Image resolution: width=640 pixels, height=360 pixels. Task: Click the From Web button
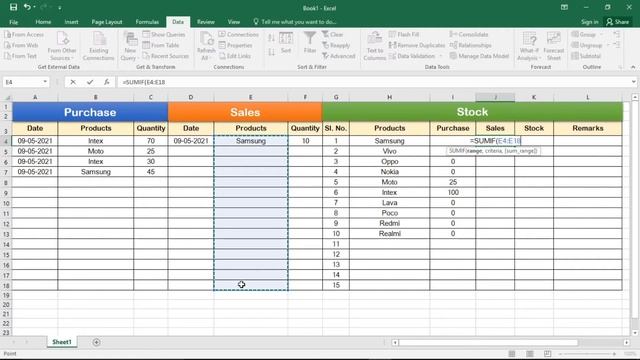pos(22,45)
